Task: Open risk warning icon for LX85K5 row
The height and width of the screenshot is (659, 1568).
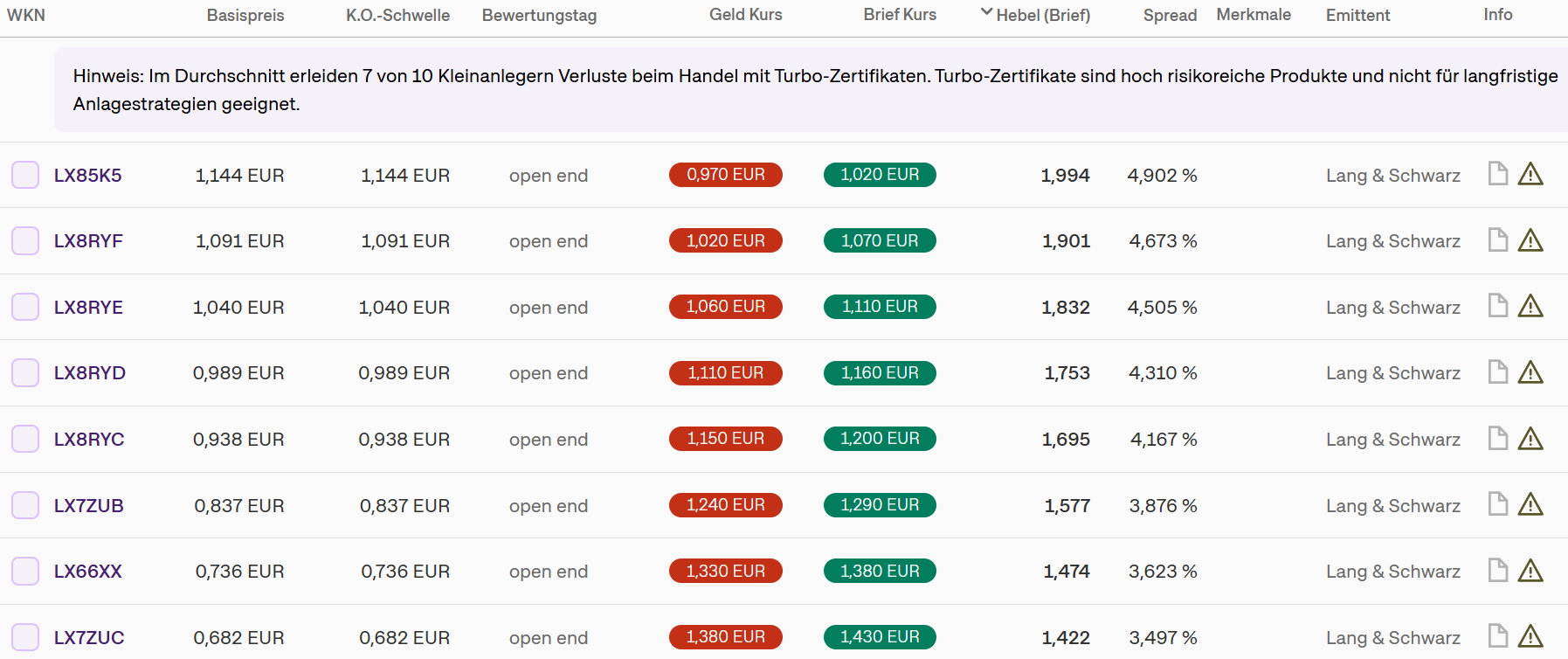Action: [x=1530, y=174]
